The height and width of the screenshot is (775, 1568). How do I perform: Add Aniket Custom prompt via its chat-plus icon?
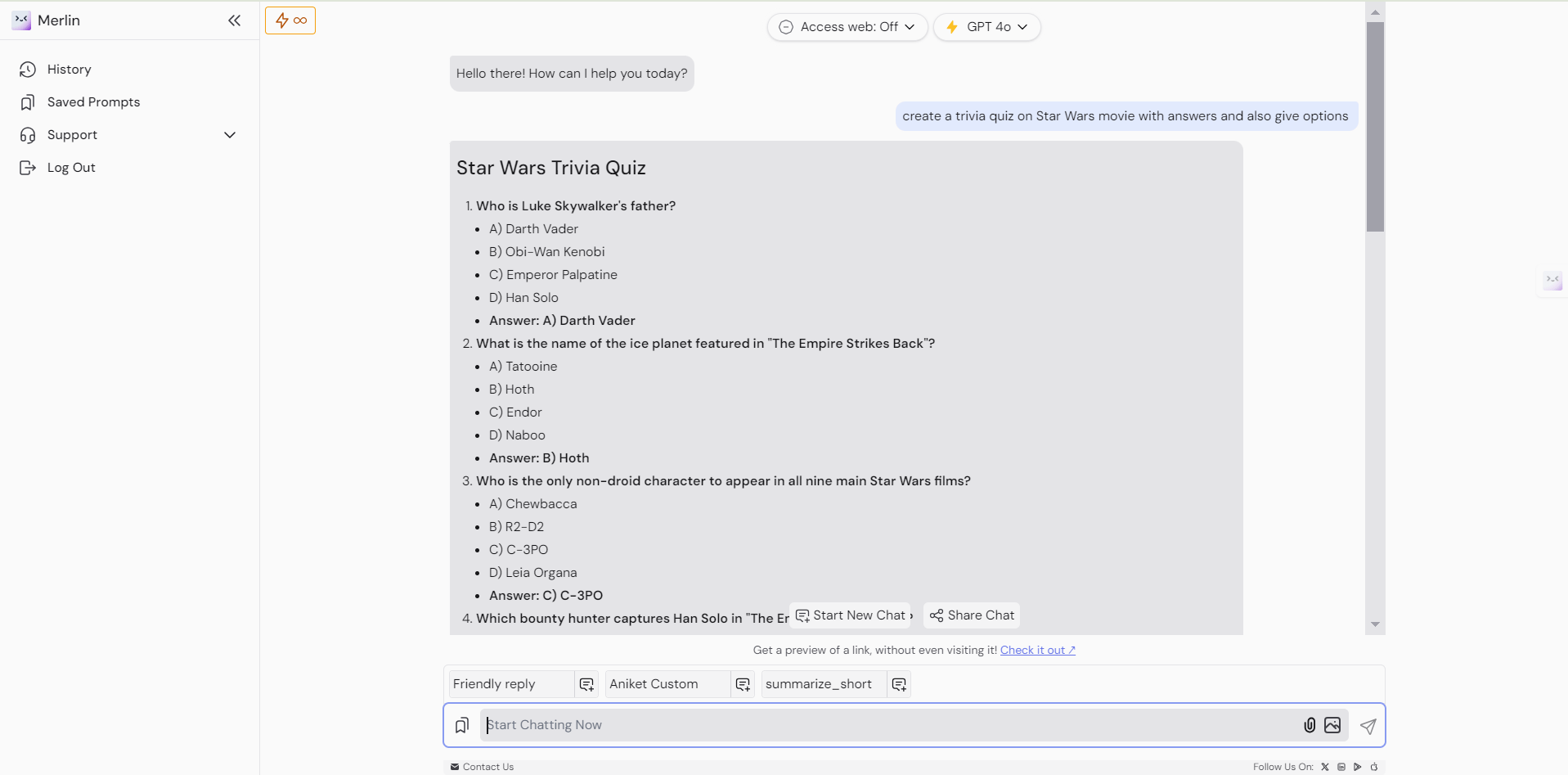(743, 684)
